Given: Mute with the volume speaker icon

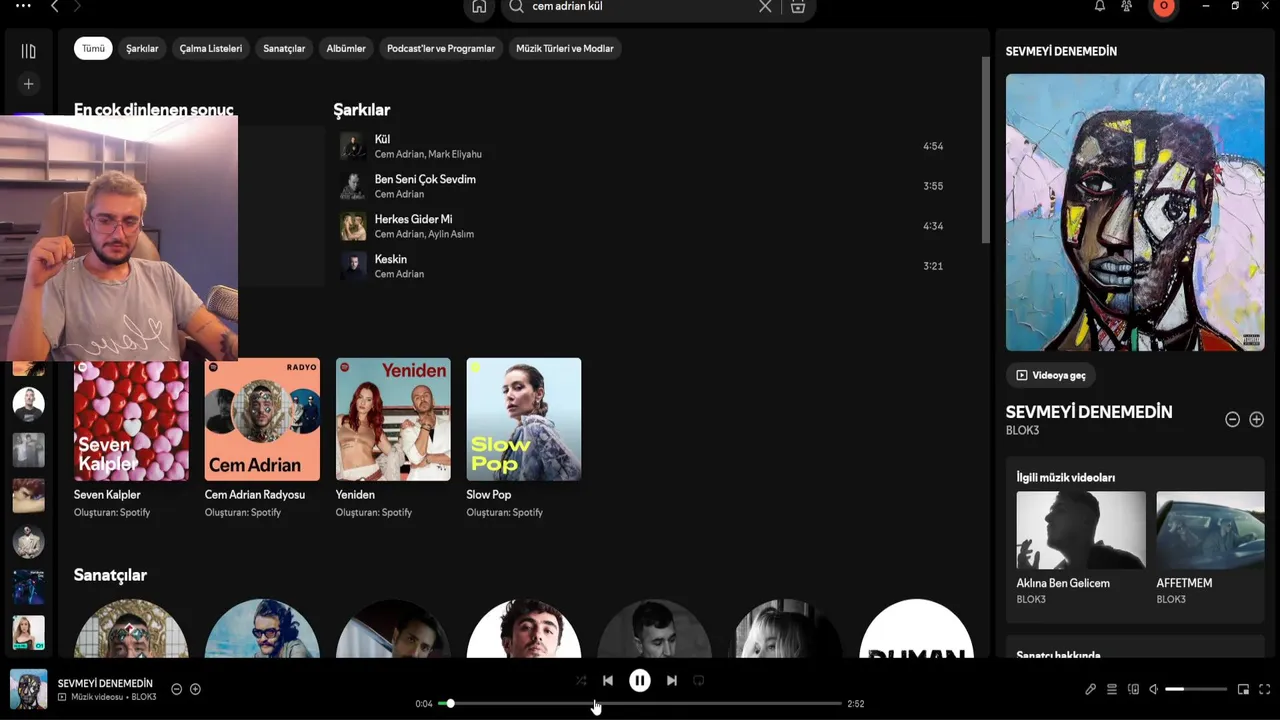Looking at the screenshot, I should (1153, 689).
